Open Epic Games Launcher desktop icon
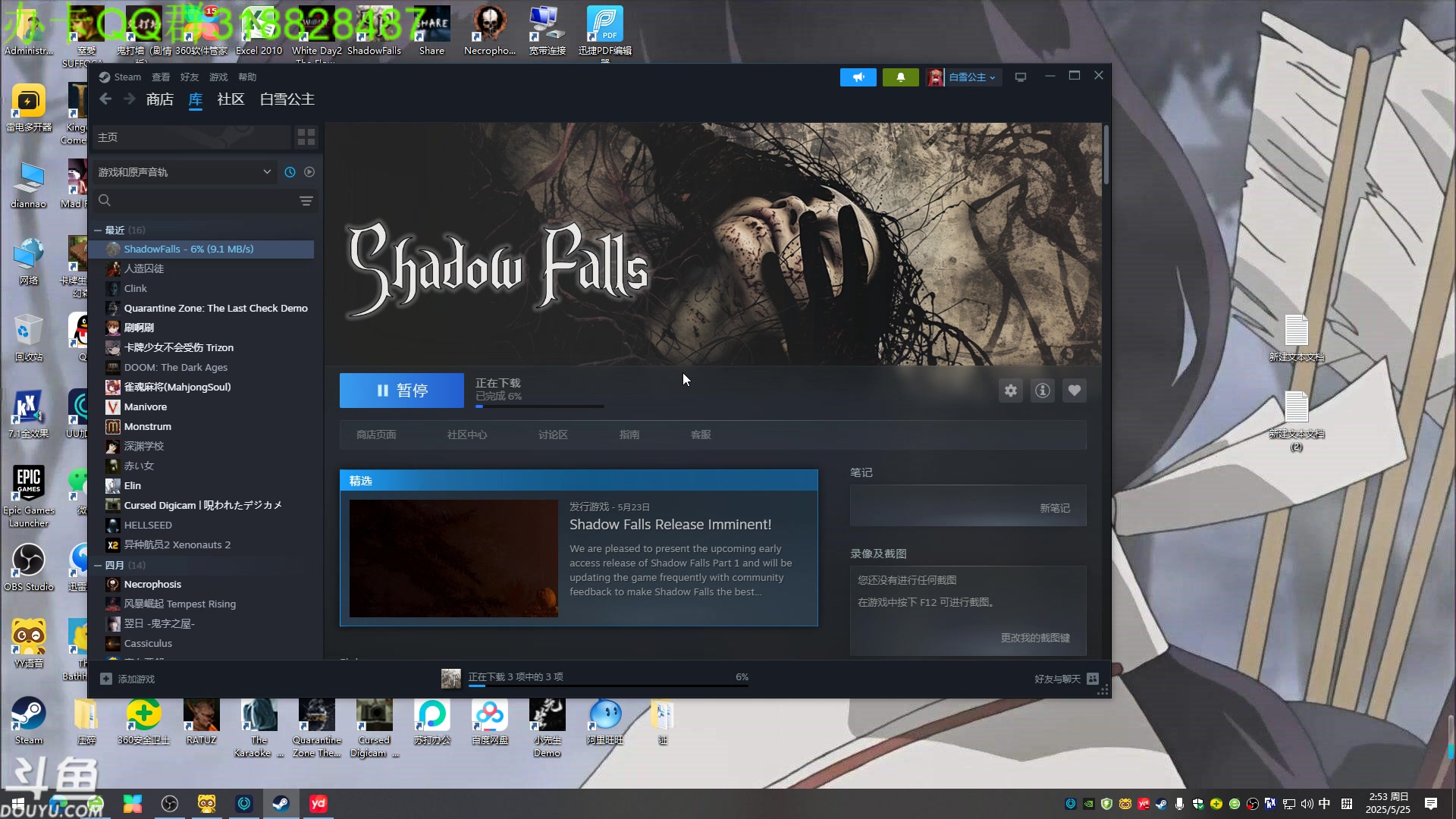The image size is (1456, 819). pyautogui.click(x=29, y=497)
